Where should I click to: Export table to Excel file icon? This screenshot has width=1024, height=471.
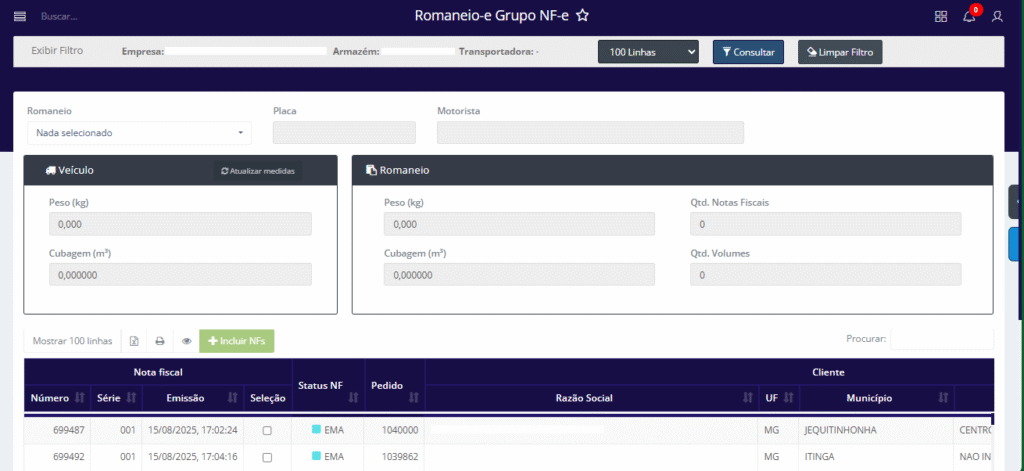pos(134,341)
